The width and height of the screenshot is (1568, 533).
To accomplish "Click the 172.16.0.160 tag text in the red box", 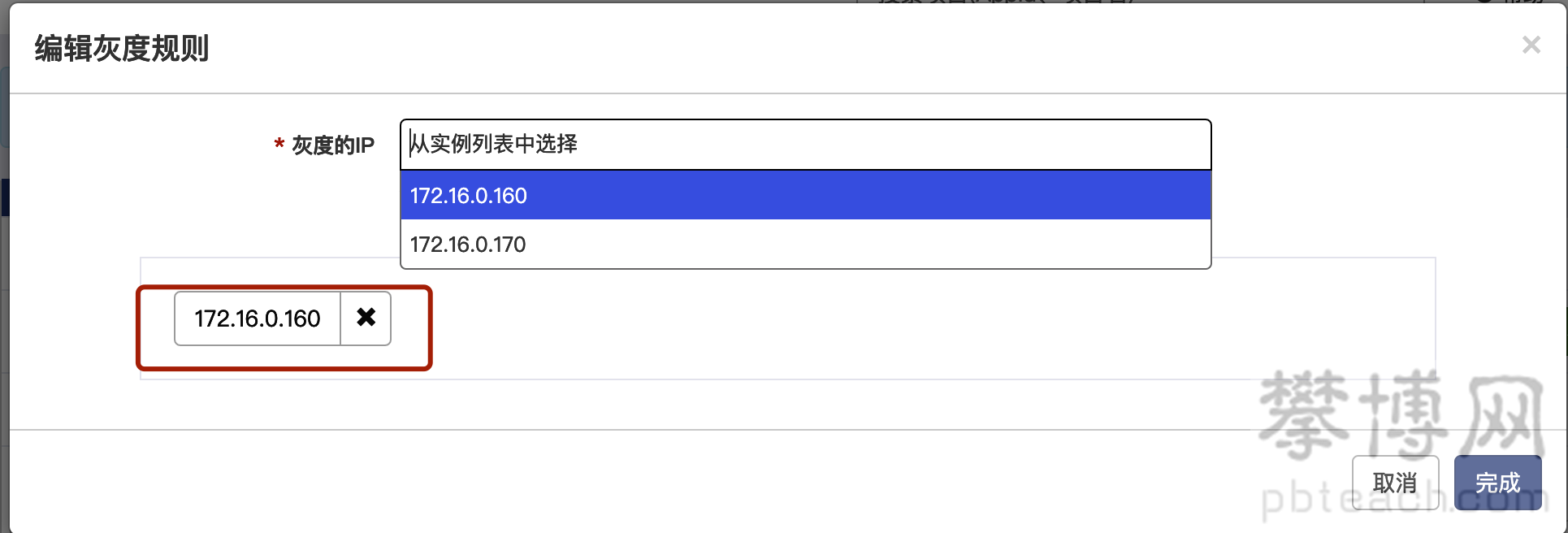I will 258,318.
